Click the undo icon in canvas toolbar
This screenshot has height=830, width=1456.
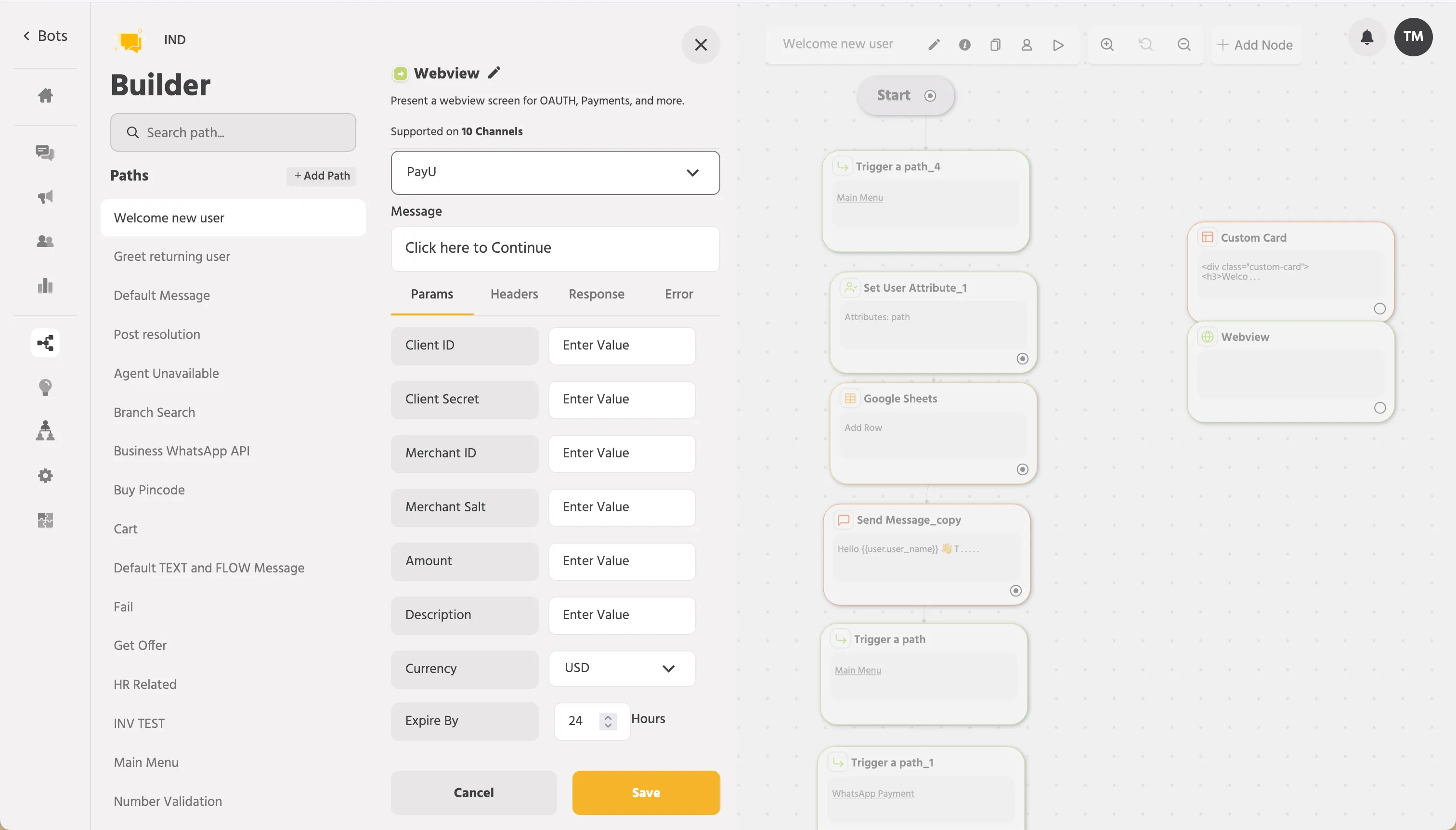click(x=1146, y=44)
